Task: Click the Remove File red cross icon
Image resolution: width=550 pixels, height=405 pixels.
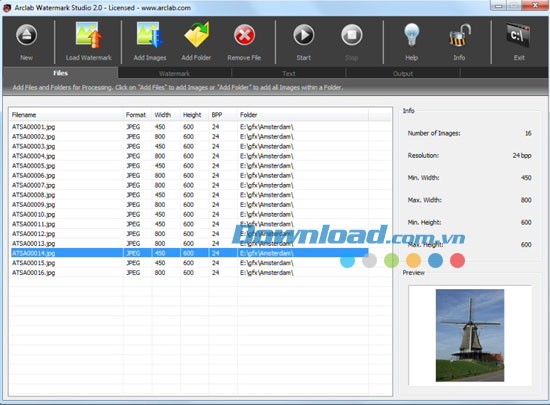Action: pyautogui.click(x=244, y=35)
